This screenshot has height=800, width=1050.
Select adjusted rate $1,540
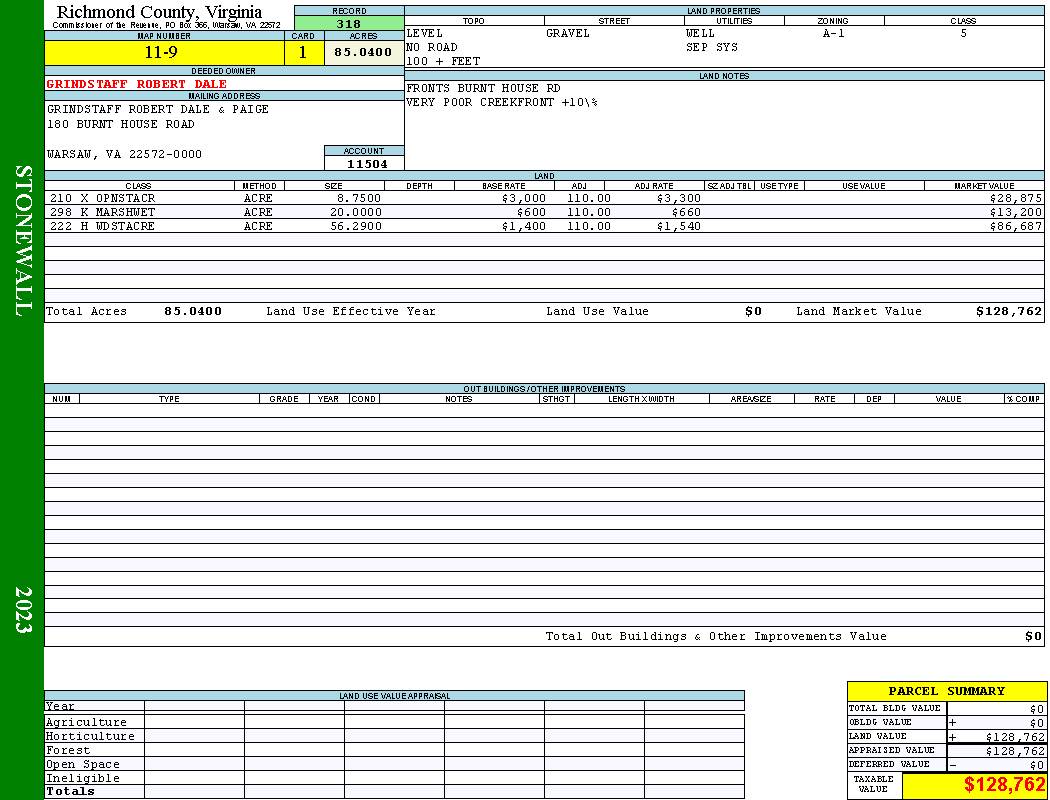click(679, 227)
